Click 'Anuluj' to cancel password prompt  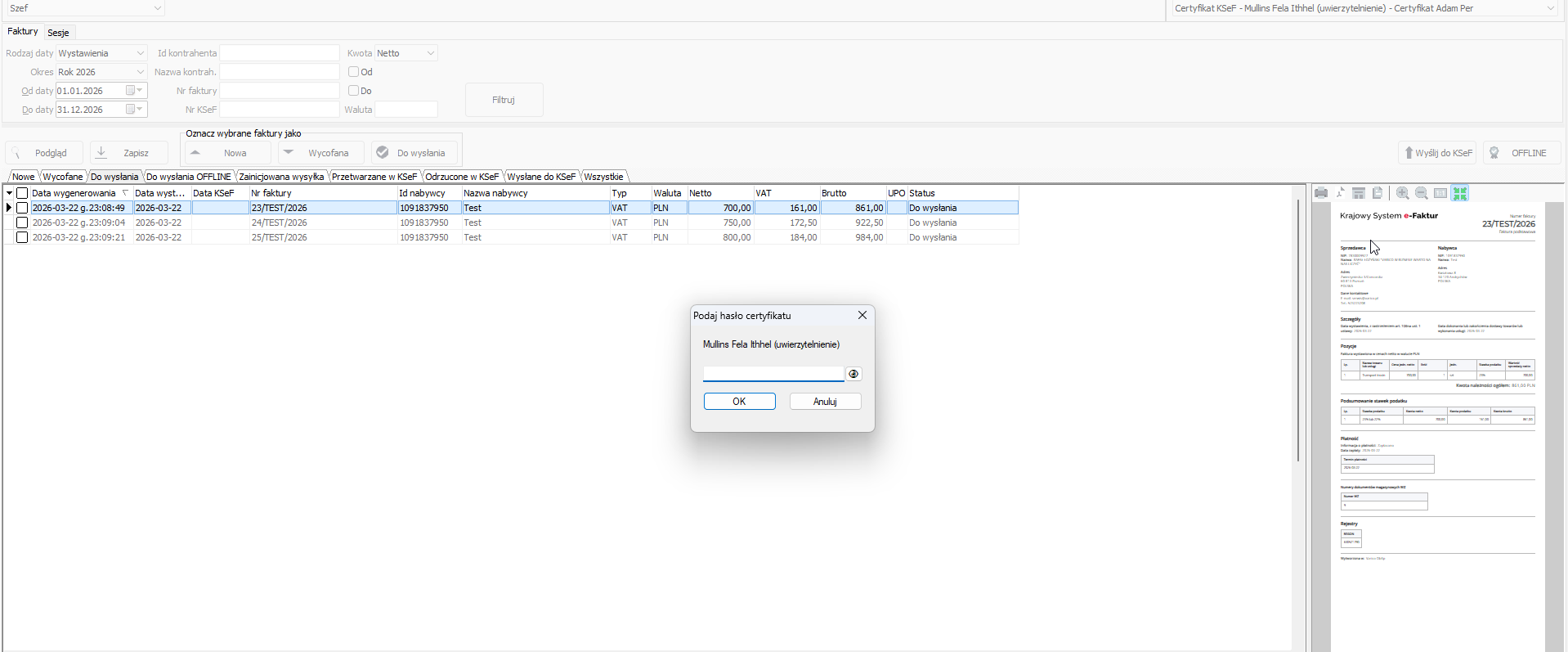(825, 402)
